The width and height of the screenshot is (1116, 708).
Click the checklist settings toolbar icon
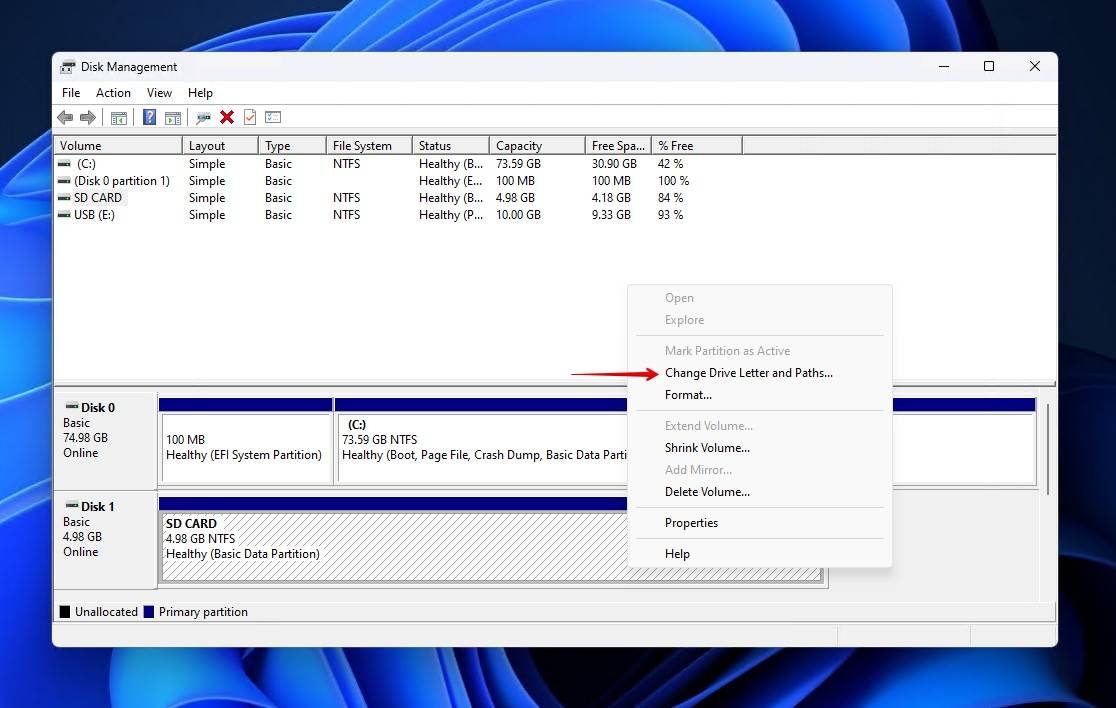(273, 118)
